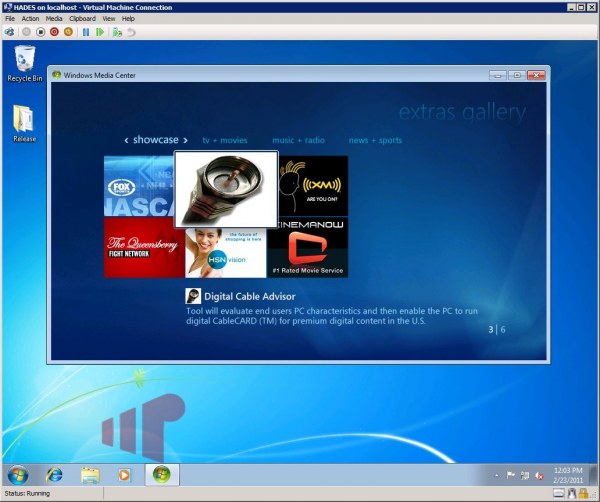The image size is (600, 502).
Task: Open the Media menu
Action: (x=54, y=18)
